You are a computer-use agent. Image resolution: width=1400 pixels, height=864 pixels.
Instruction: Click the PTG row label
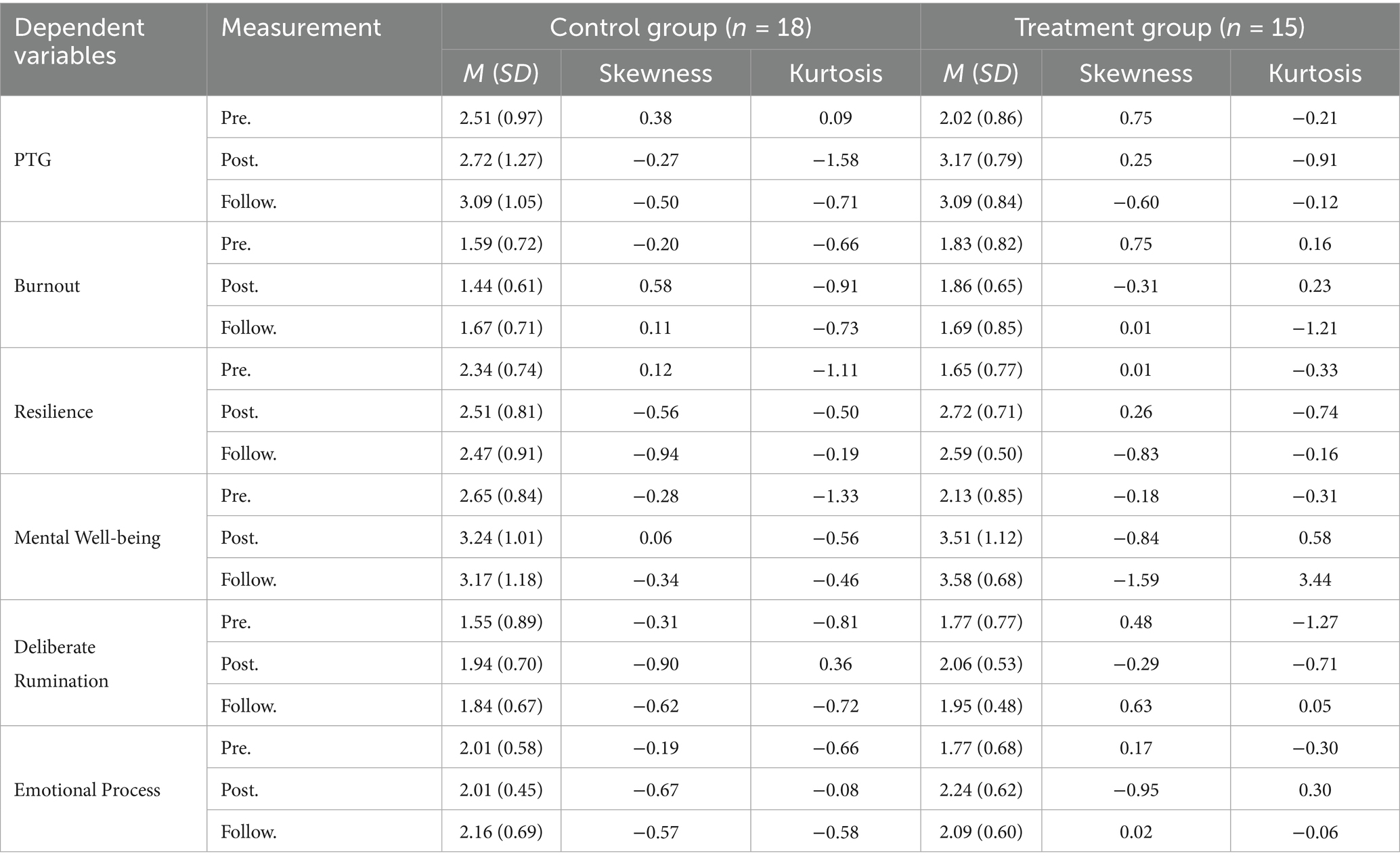pos(32,160)
